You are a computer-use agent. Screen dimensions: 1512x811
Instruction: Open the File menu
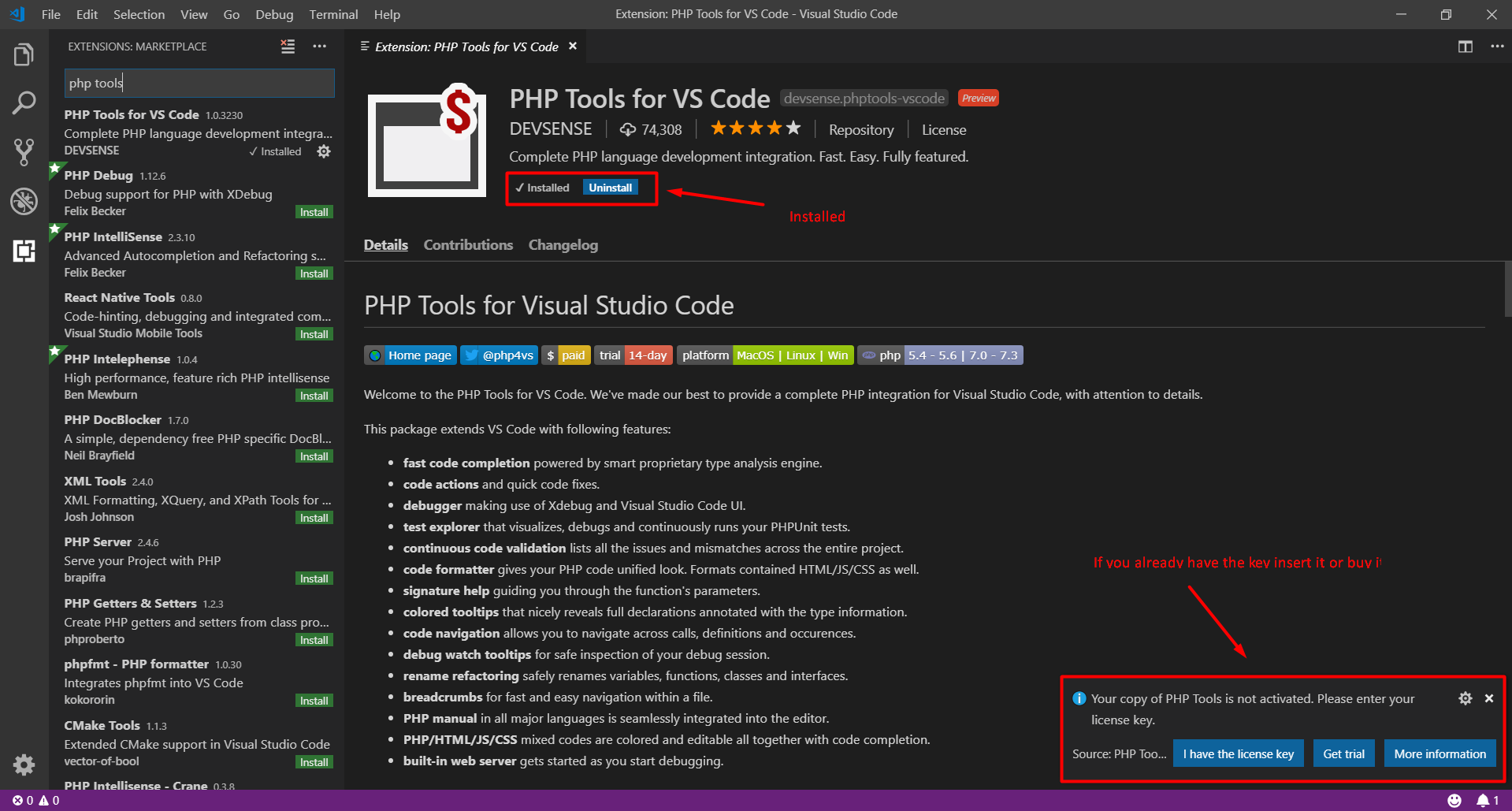(x=50, y=14)
